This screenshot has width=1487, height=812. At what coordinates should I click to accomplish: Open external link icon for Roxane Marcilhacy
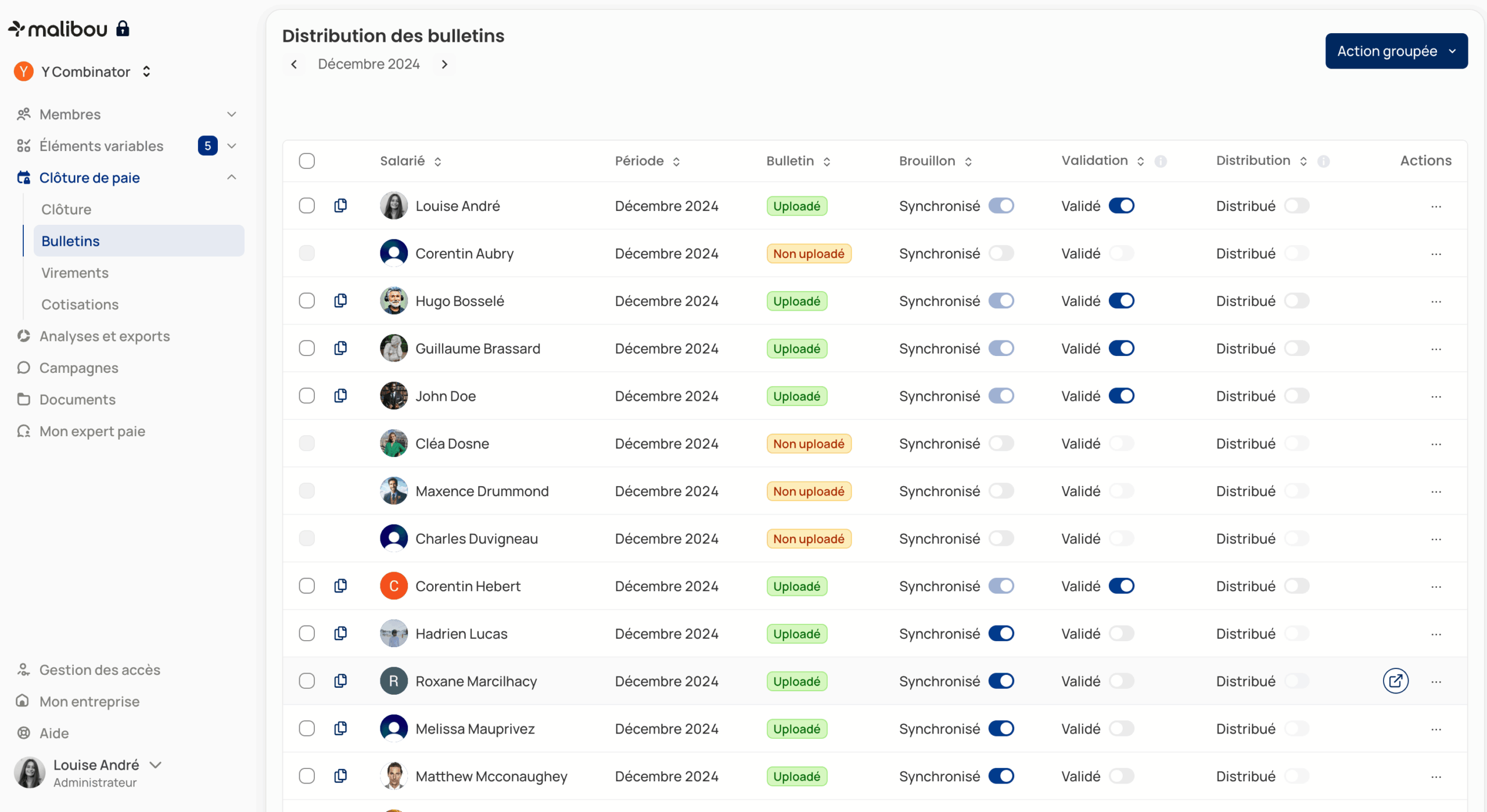coord(1395,681)
